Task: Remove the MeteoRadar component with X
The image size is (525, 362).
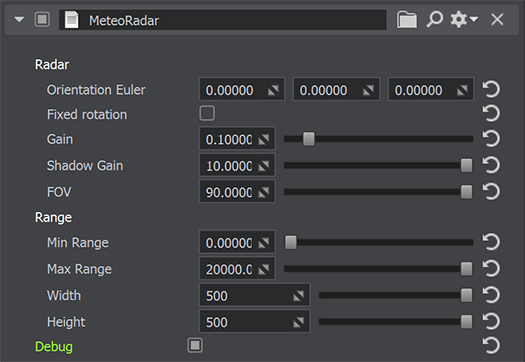Action: (x=497, y=19)
